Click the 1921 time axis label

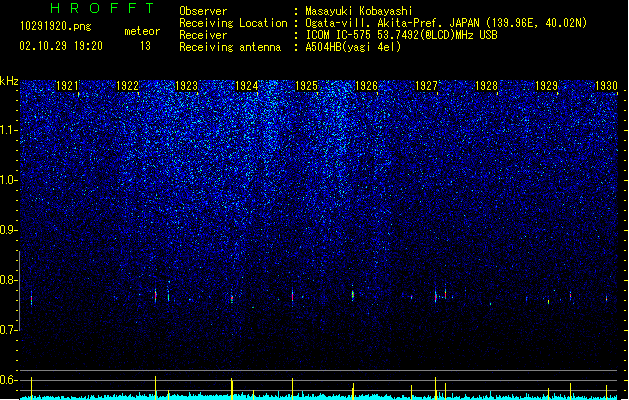(x=67, y=86)
